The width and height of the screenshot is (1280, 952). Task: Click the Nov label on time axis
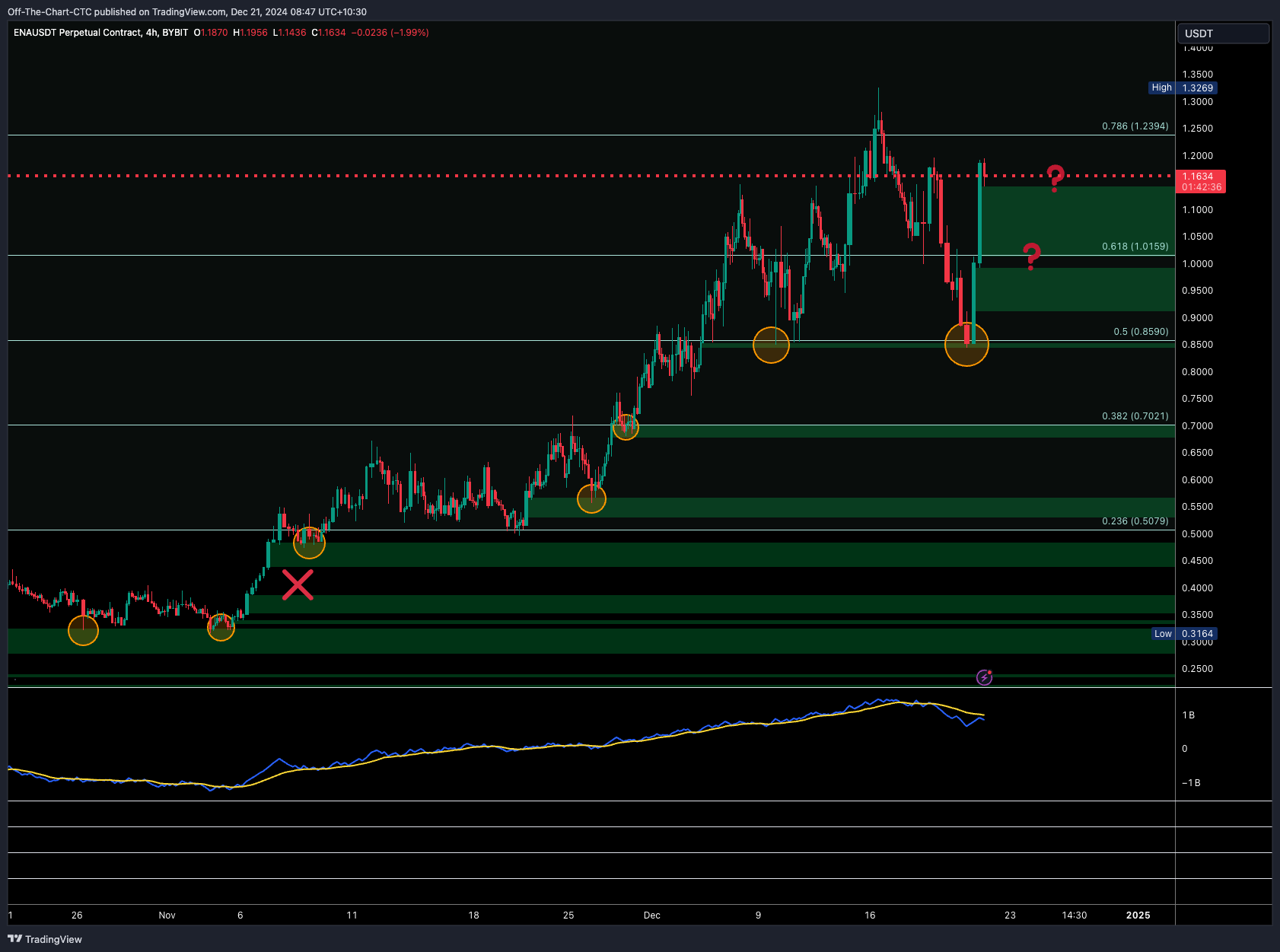(167, 915)
